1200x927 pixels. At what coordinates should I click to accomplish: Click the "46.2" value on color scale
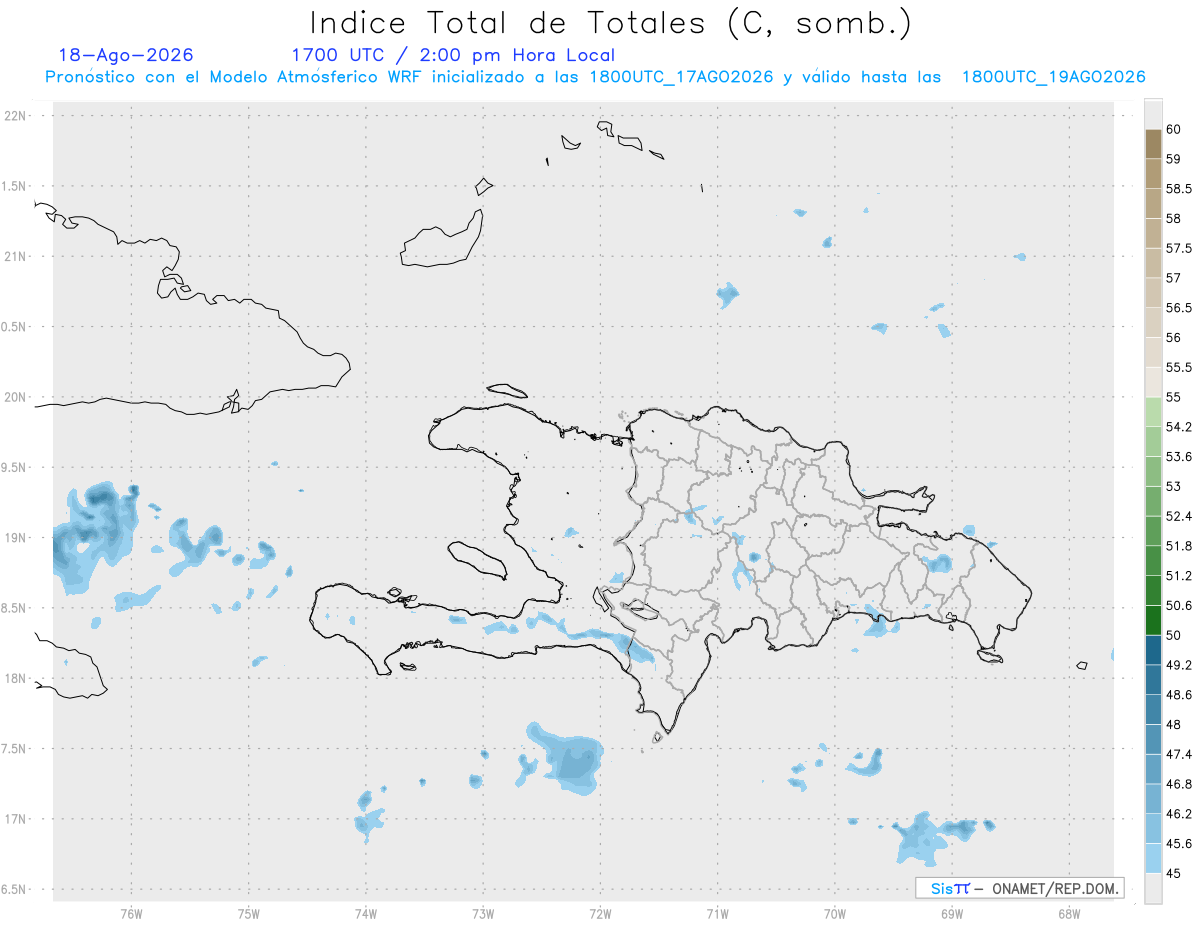tap(1179, 814)
